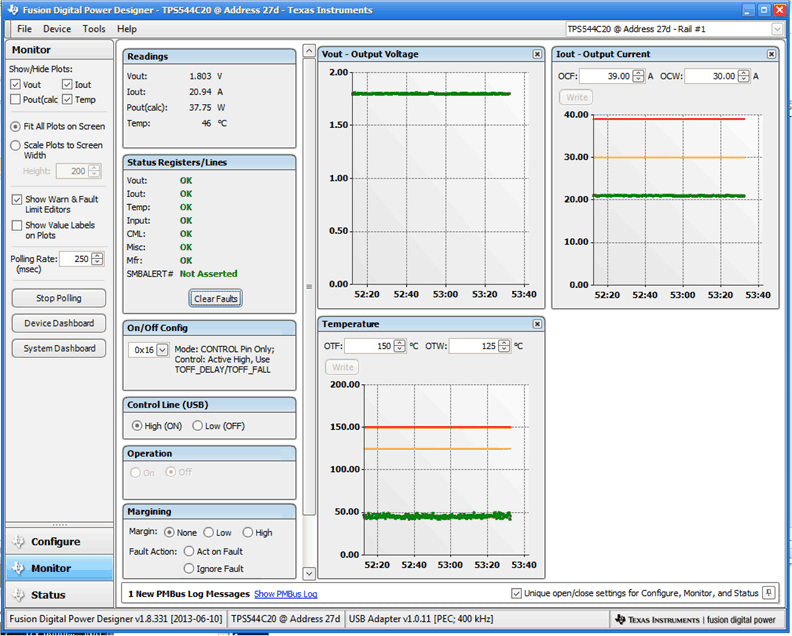Click the pin icon beside Unique settings checkbox
792x636 pixels.
[x=768, y=593]
